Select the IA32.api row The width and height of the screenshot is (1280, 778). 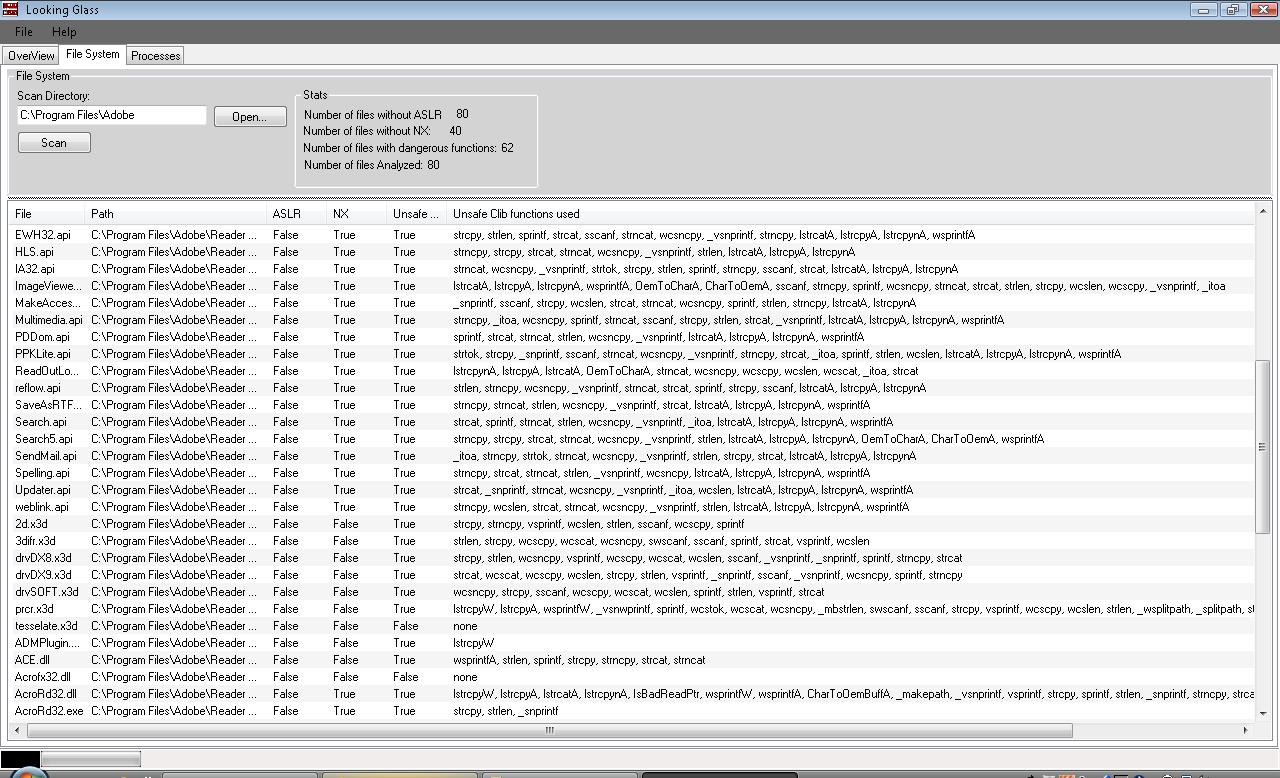click(632, 269)
